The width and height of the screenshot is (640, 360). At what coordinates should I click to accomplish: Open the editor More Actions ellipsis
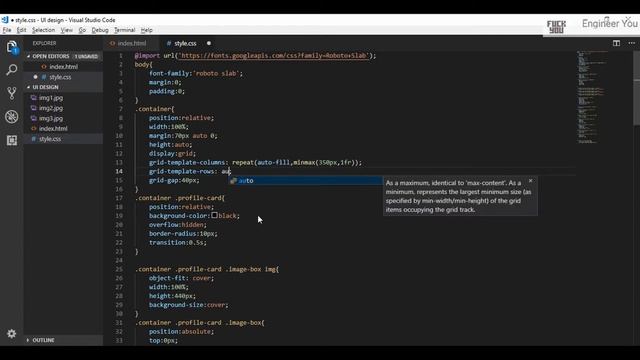coord(631,43)
